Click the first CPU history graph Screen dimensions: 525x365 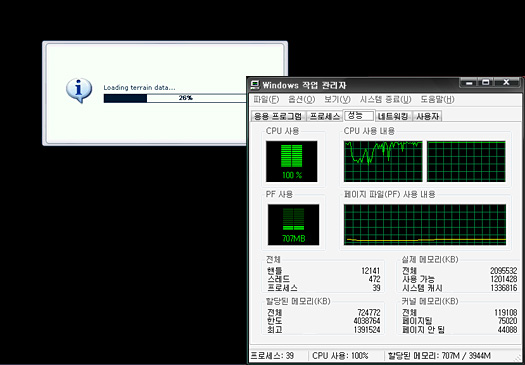point(383,161)
